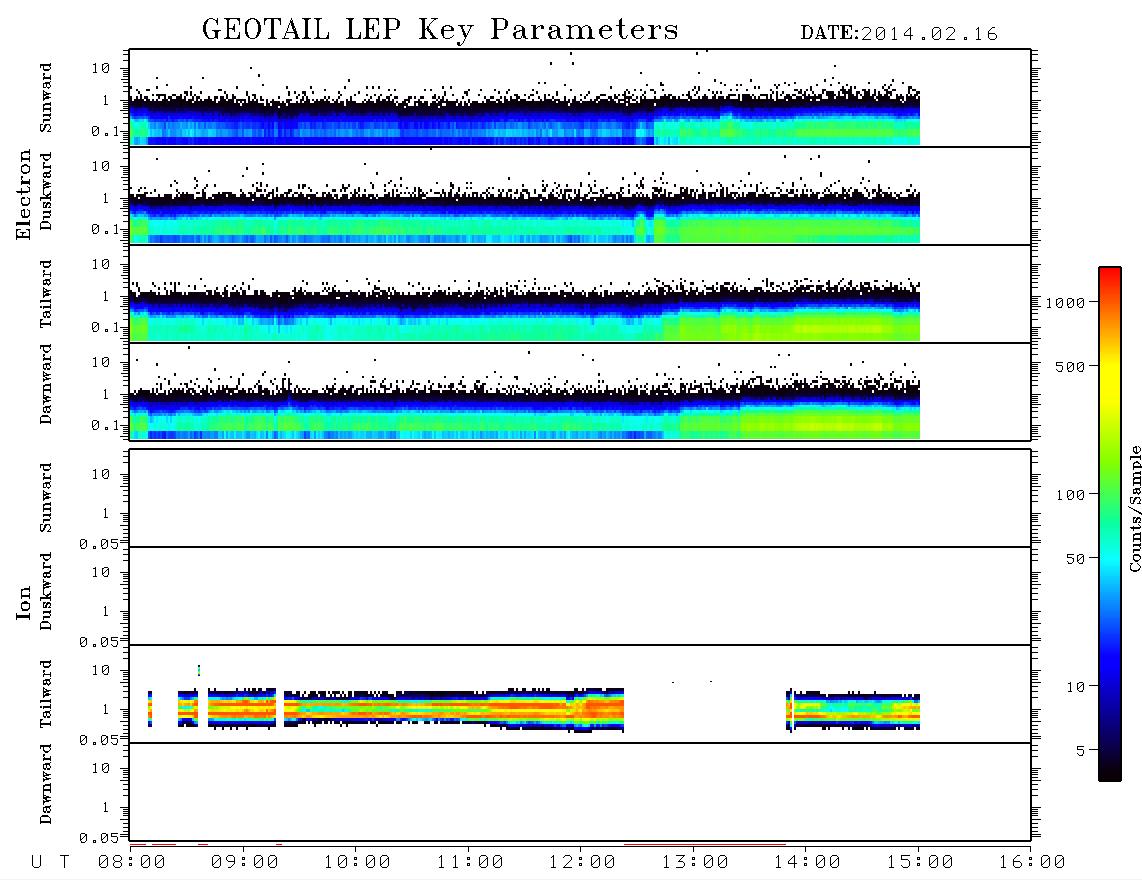Click the vertical 'Electron' group label
The height and width of the screenshot is (880, 1142).
tap(23, 194)
